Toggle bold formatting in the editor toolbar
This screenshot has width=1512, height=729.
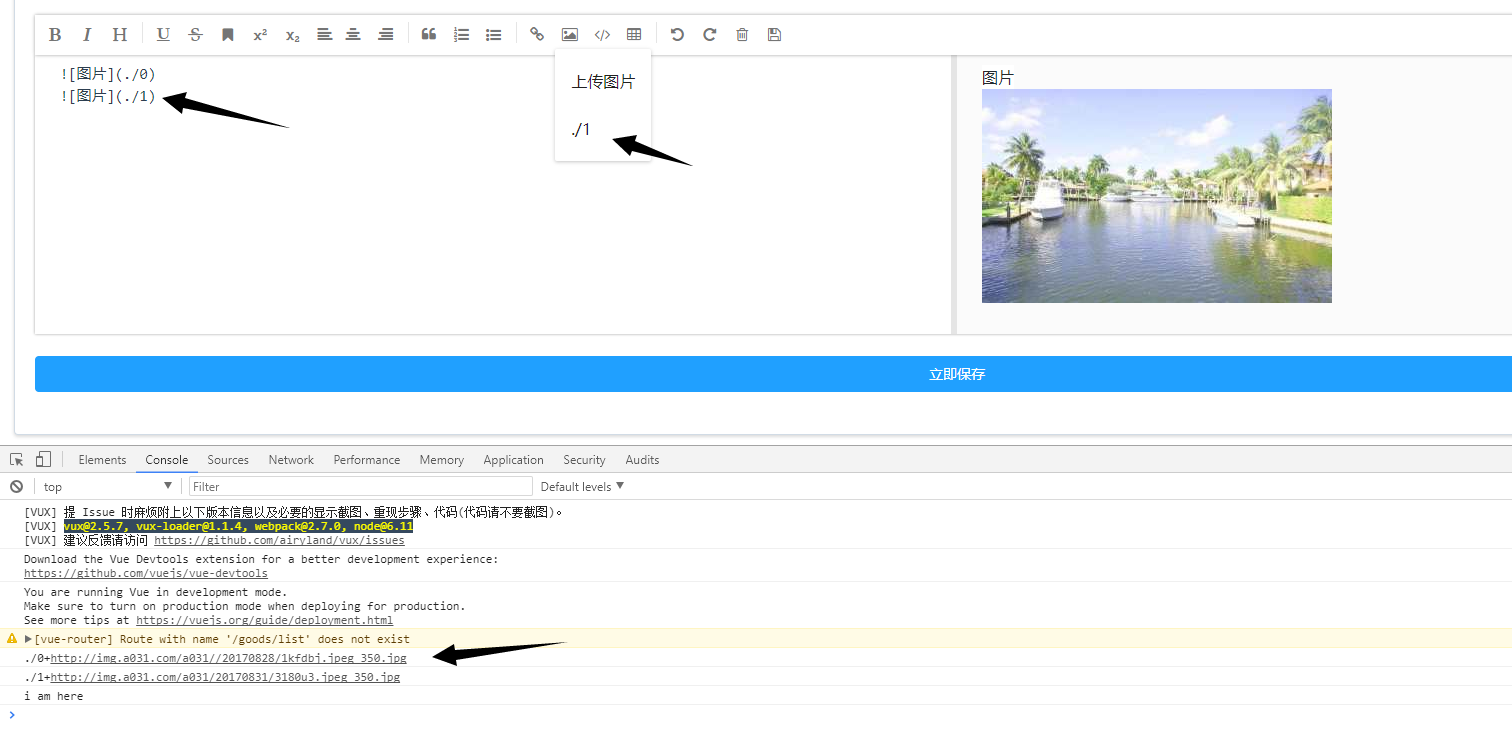point(55,34)
